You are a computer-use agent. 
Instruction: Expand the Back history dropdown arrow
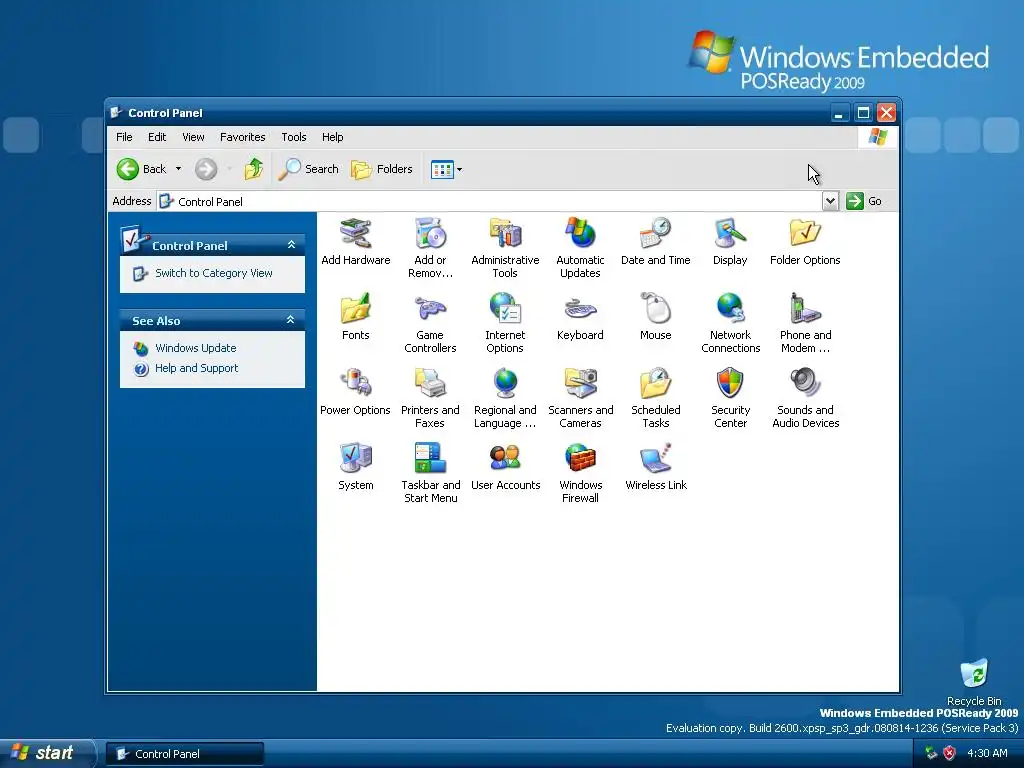[178, 169]
